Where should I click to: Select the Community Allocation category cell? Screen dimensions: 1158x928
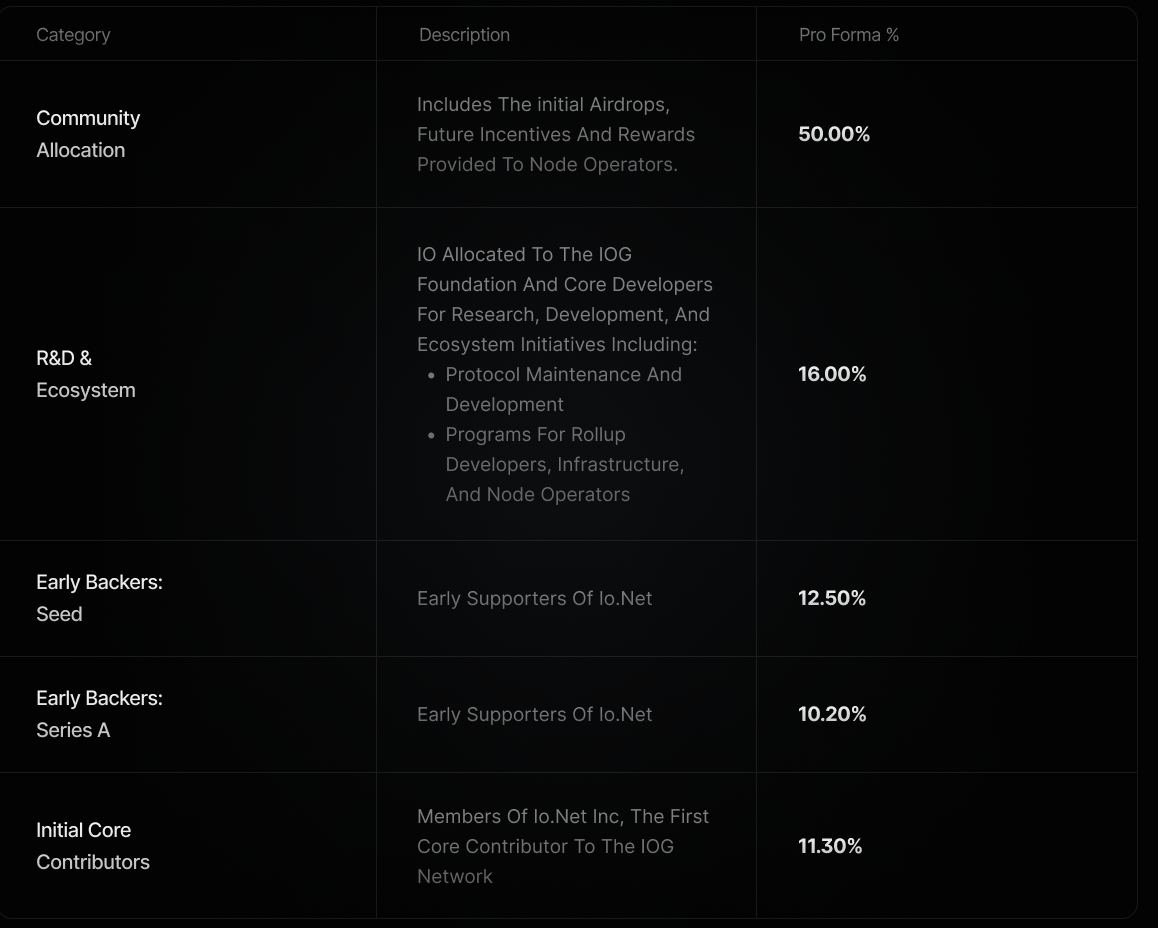88,134
